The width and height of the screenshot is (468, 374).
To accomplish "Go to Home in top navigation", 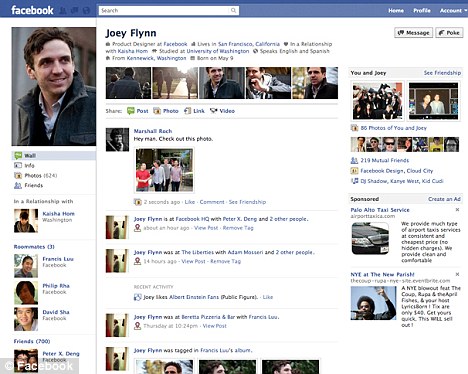I will point(396,11).
